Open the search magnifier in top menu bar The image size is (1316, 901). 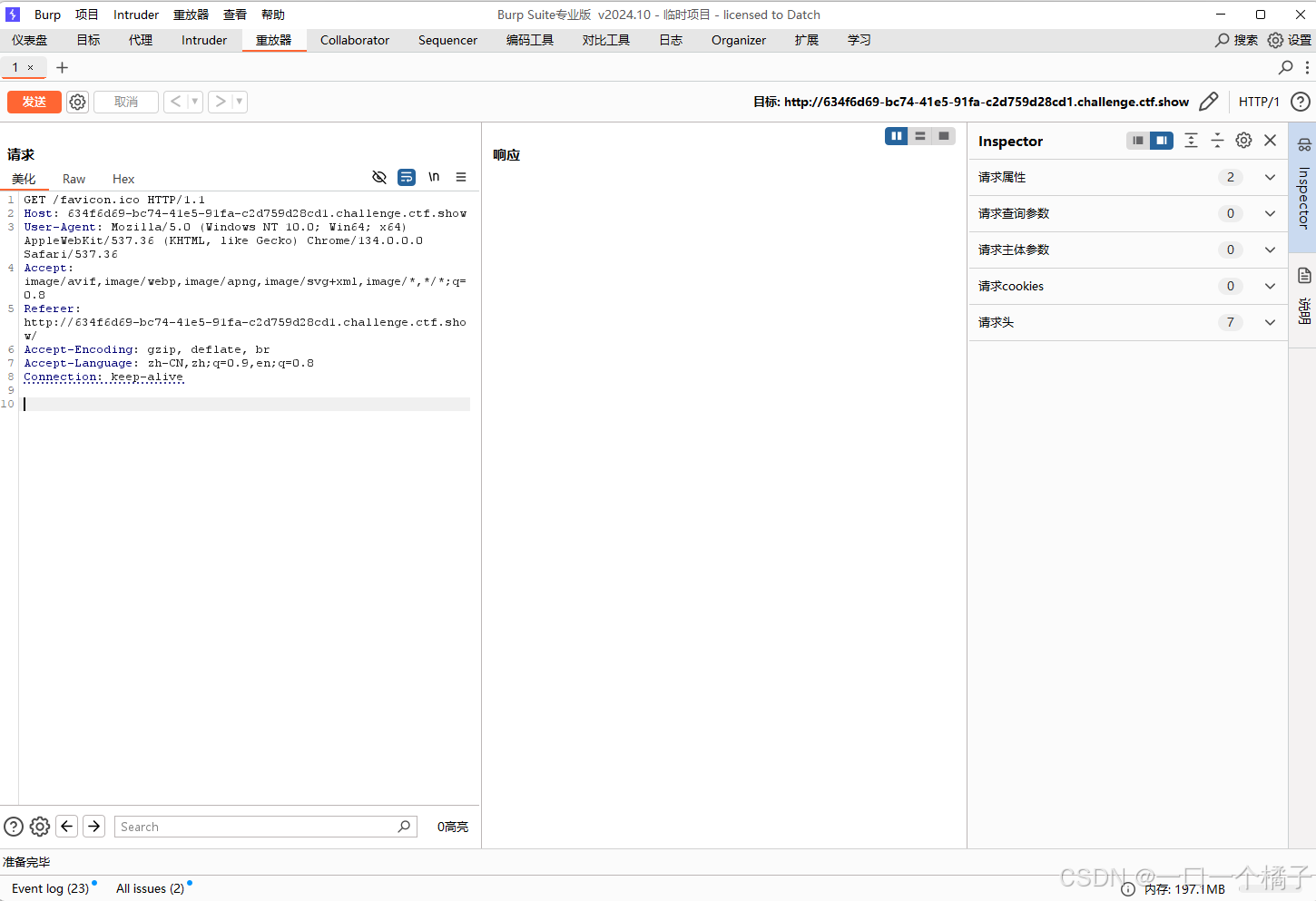click(1223, 40)
